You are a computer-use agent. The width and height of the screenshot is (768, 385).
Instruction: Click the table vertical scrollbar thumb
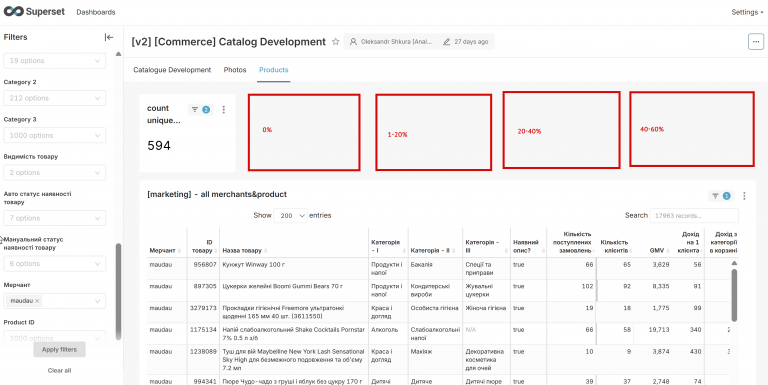pyautogui.click(x=734, y=295)
